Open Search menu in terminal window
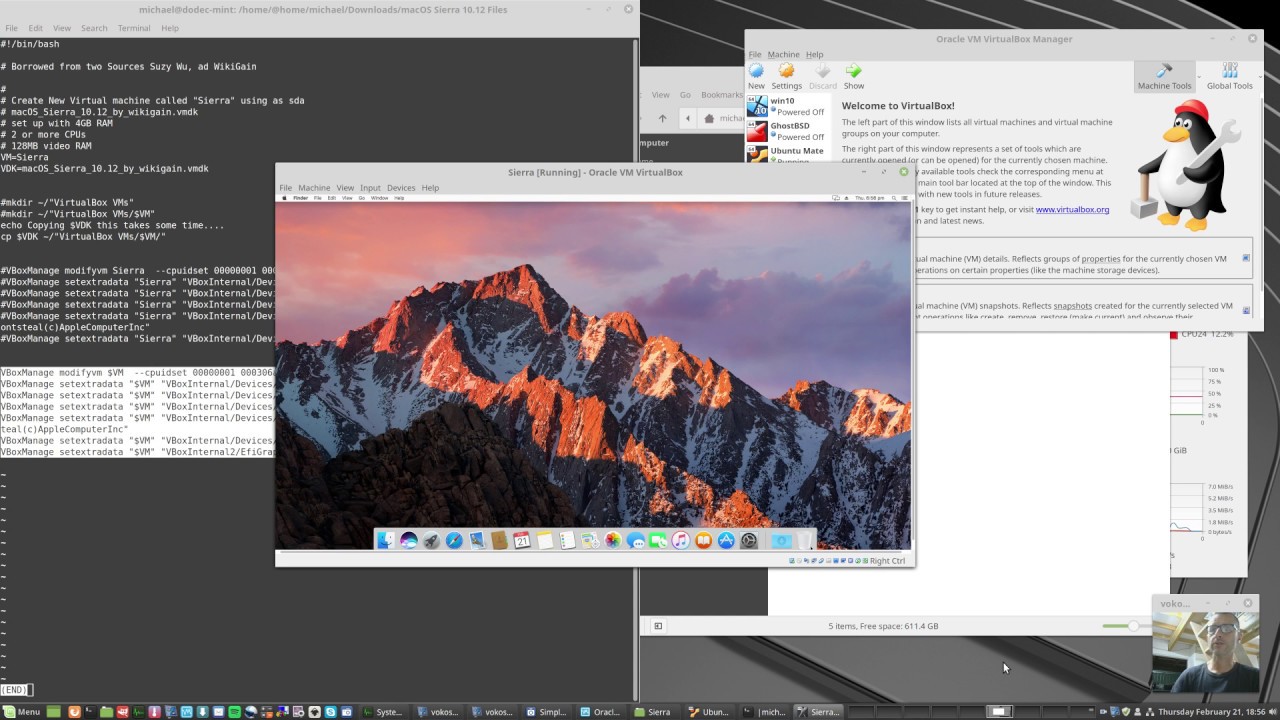The width and height of the screenshot is (1280, 720). coord(94,28)
